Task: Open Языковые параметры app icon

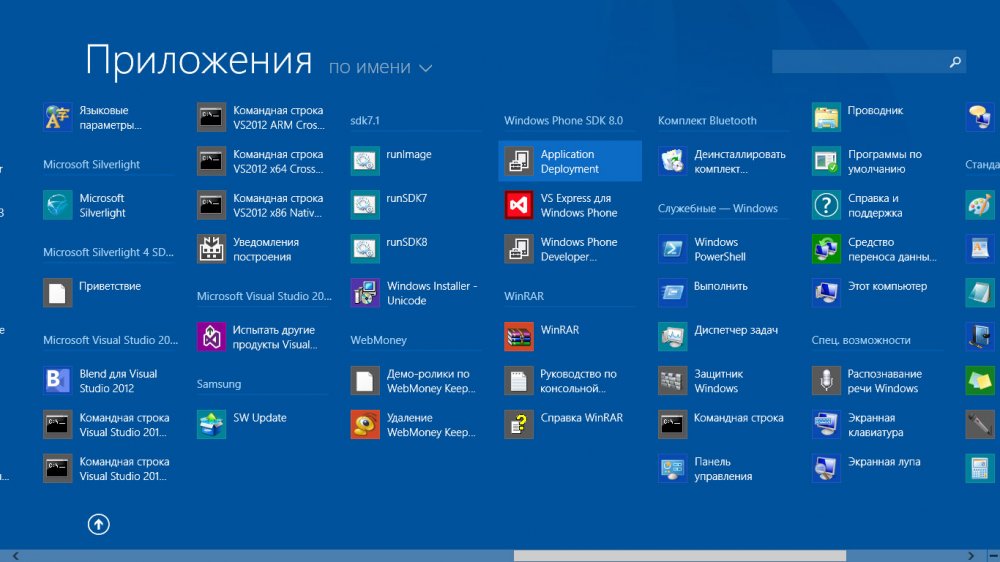Action: 57,117
